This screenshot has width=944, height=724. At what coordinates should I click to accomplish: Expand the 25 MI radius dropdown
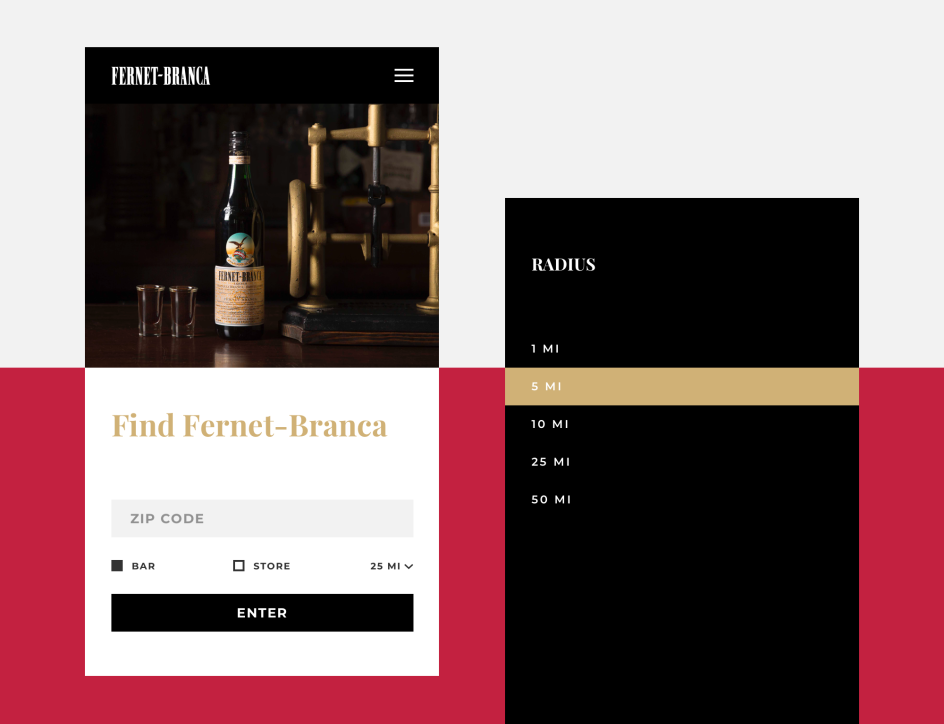391,566
